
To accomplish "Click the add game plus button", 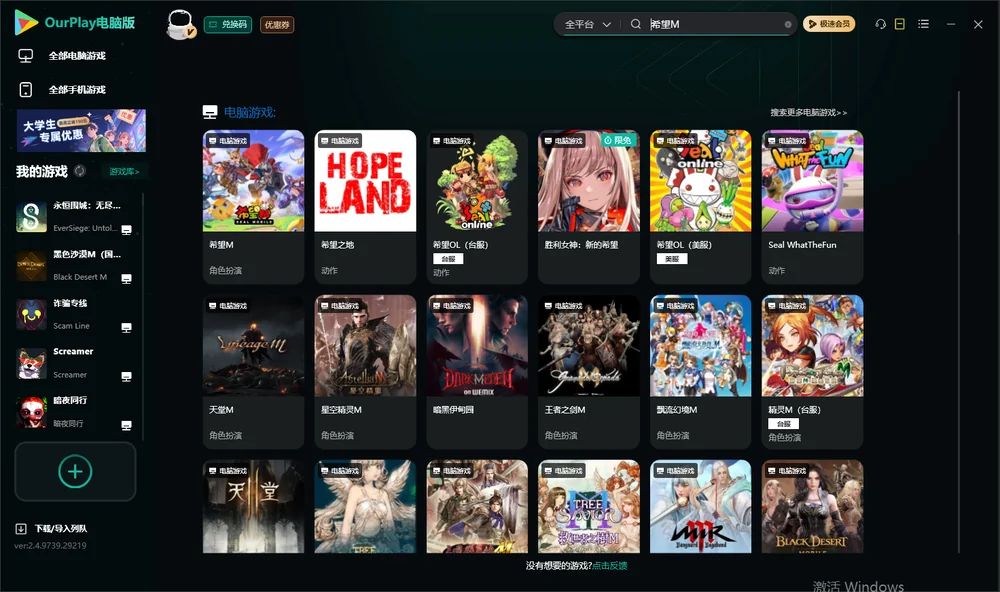I will point(75,471).
